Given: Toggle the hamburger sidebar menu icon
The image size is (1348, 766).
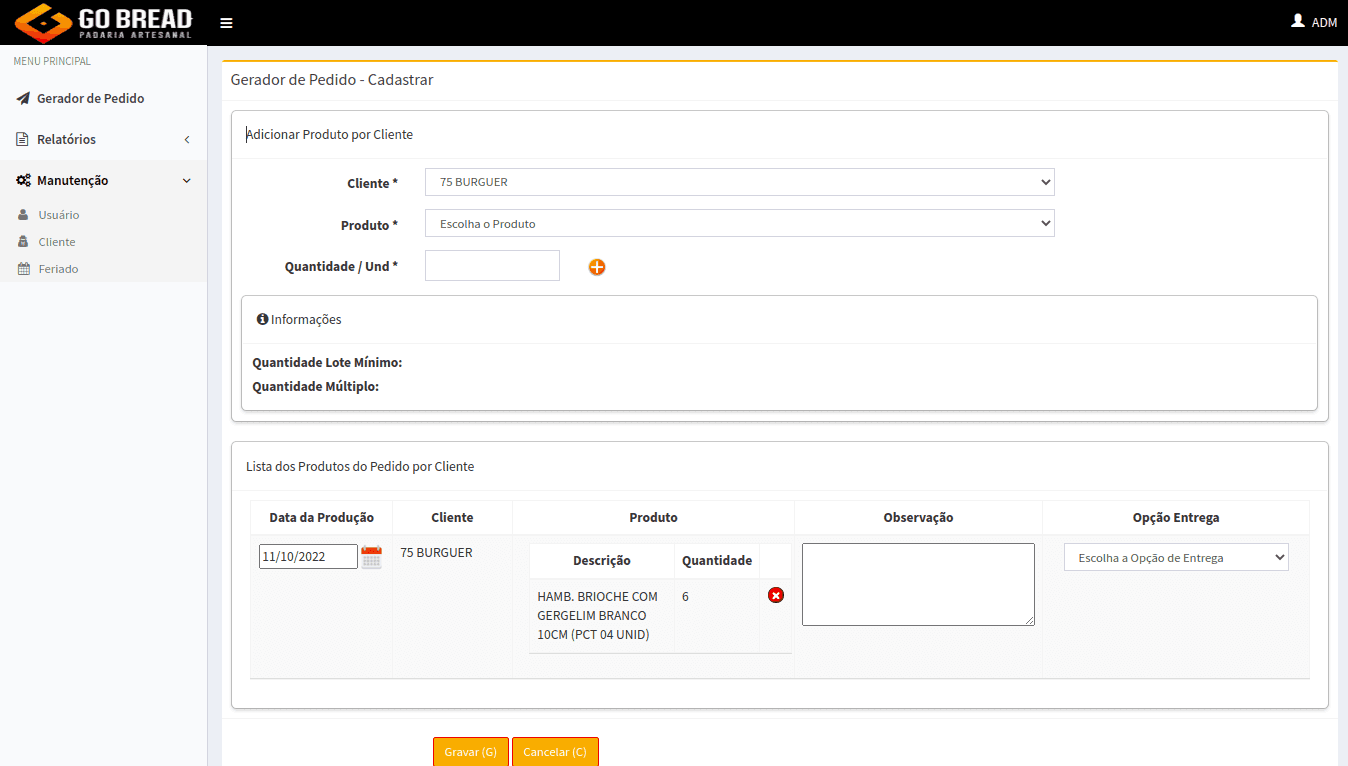Looking at the screenshot, I should 226,23.
